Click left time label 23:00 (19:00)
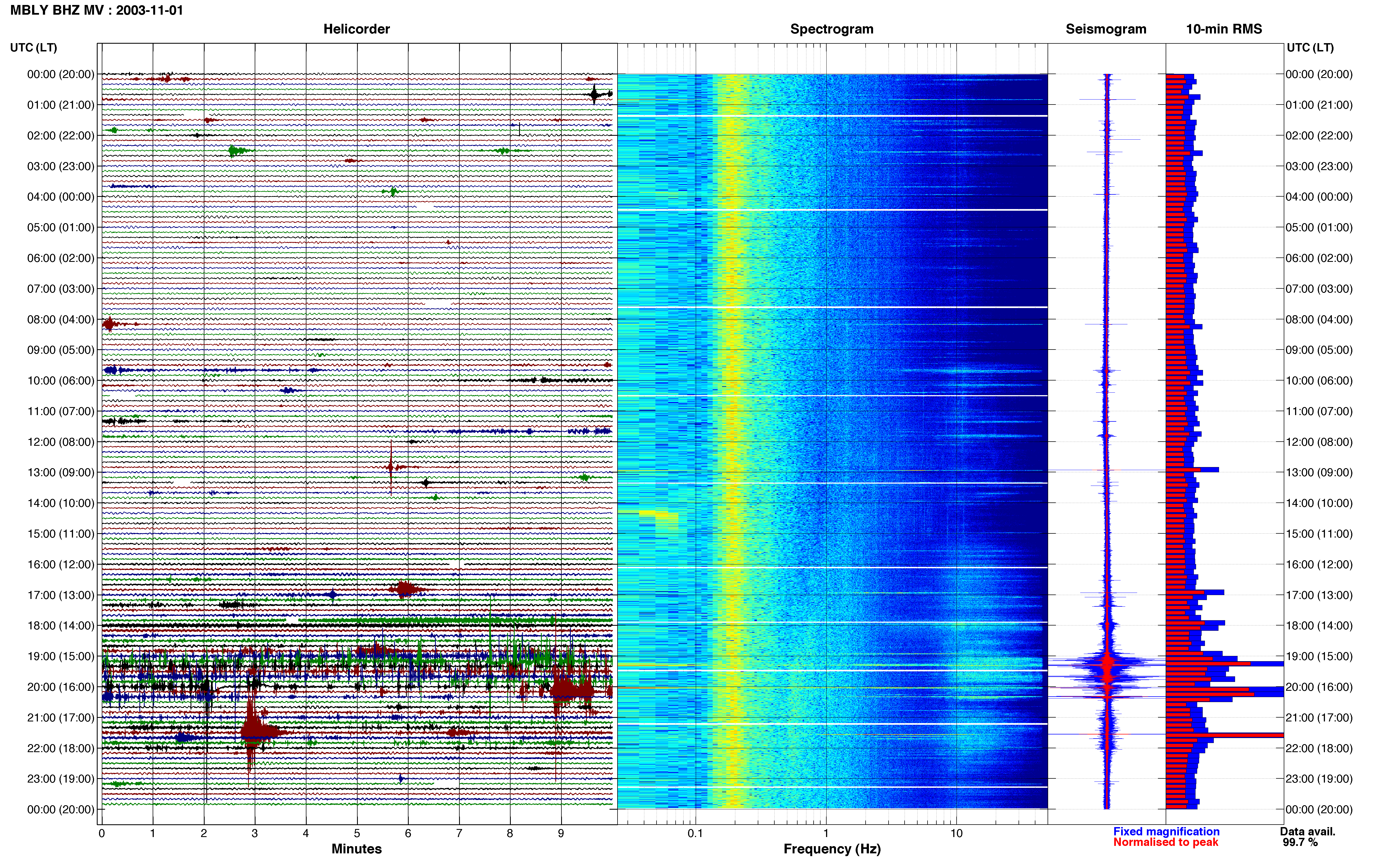The height and width of the screenshot is (868, 1388). click(60, 779)
